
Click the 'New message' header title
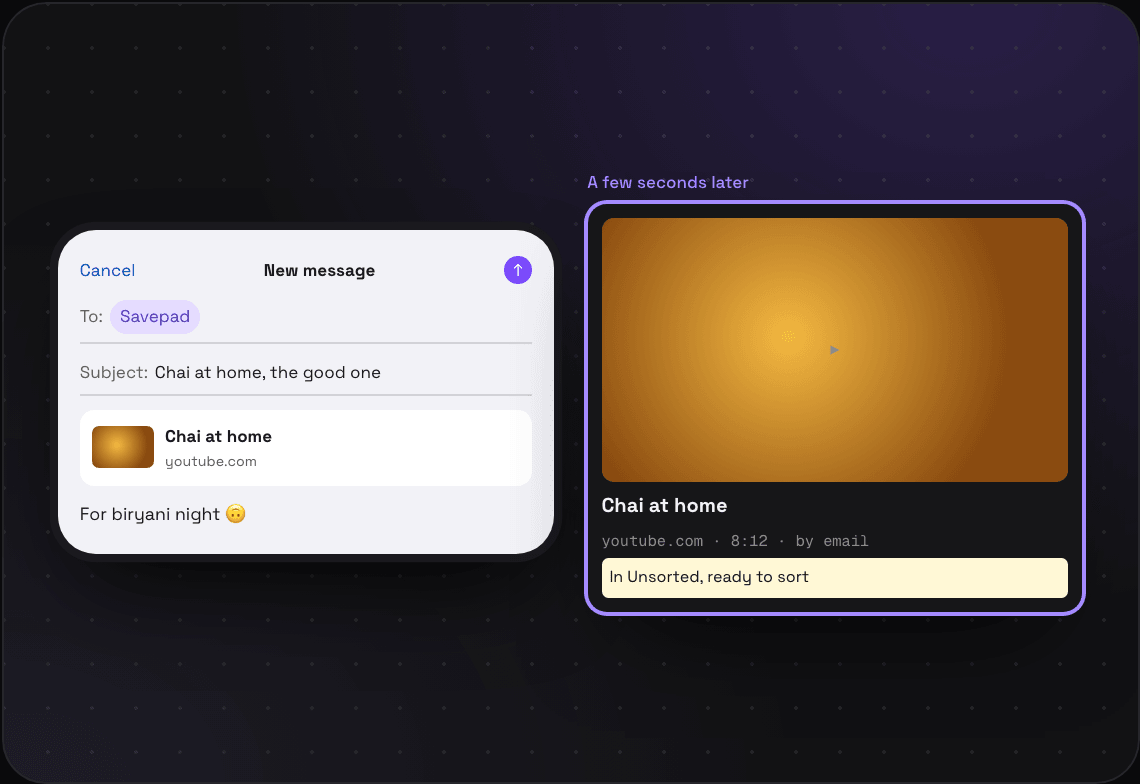[x=319, y=271]
